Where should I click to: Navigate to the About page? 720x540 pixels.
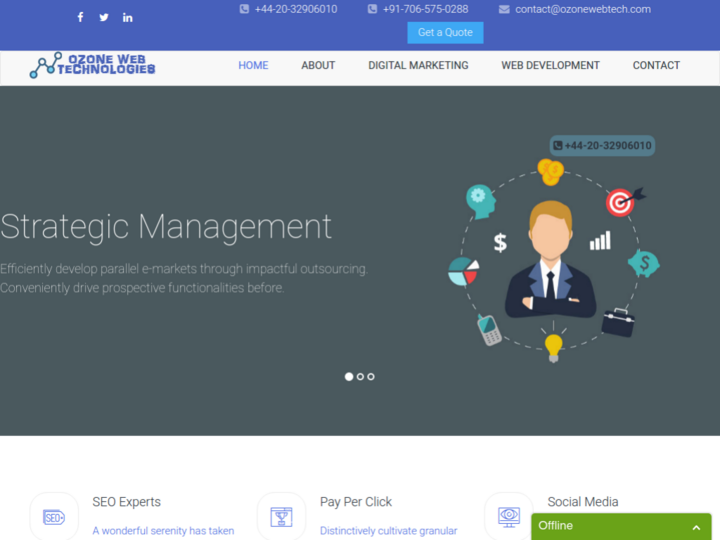[x=318, y=66]
